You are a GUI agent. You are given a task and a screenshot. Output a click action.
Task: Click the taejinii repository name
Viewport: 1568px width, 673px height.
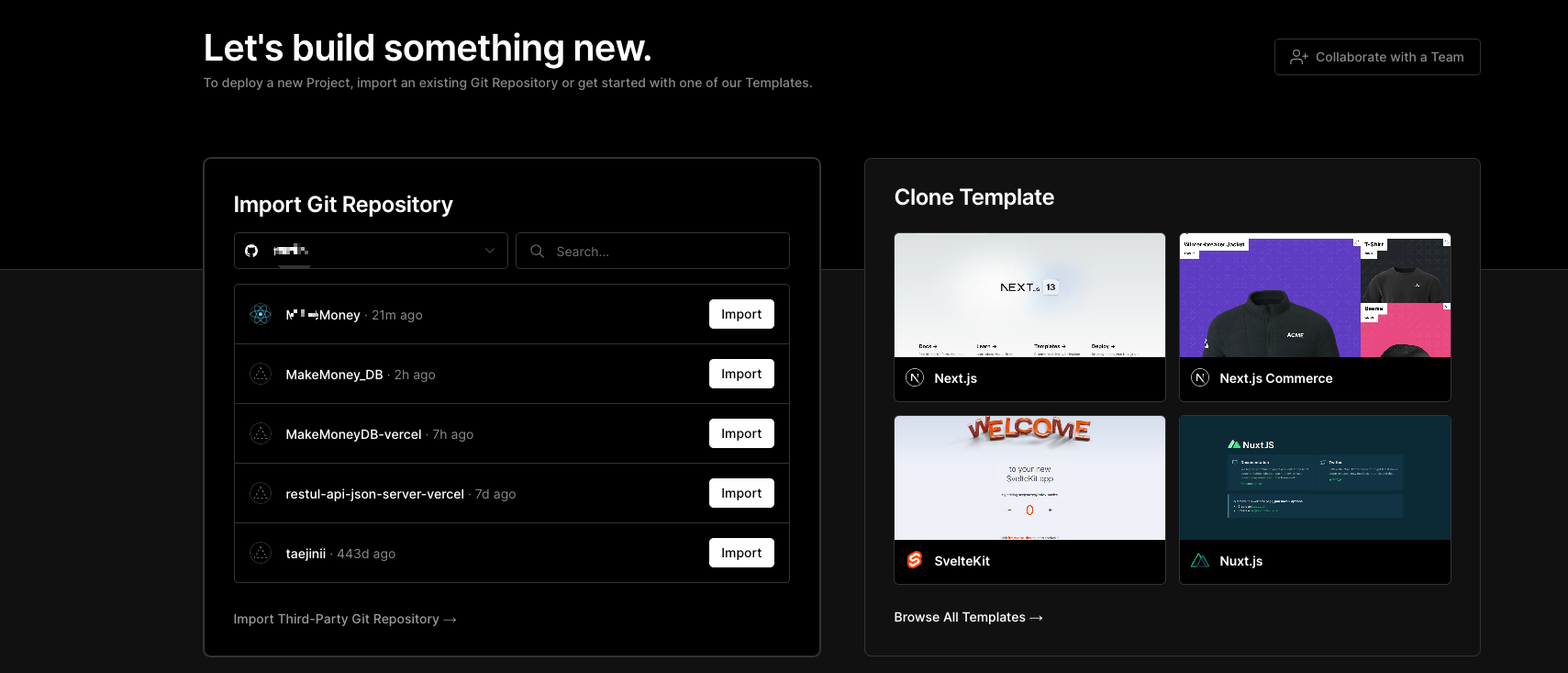tap(306, 554)
